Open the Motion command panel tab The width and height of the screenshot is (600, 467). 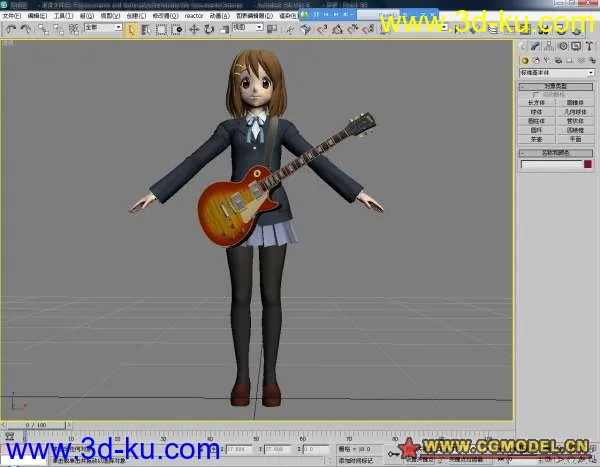[563, 47]
